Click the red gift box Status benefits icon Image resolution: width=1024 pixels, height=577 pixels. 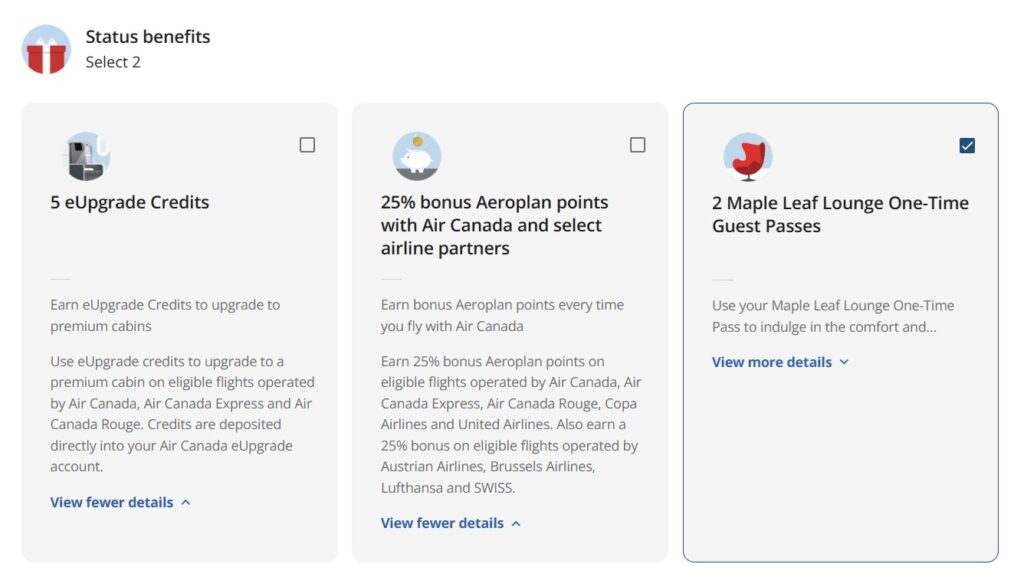click(x=46, y=50)
